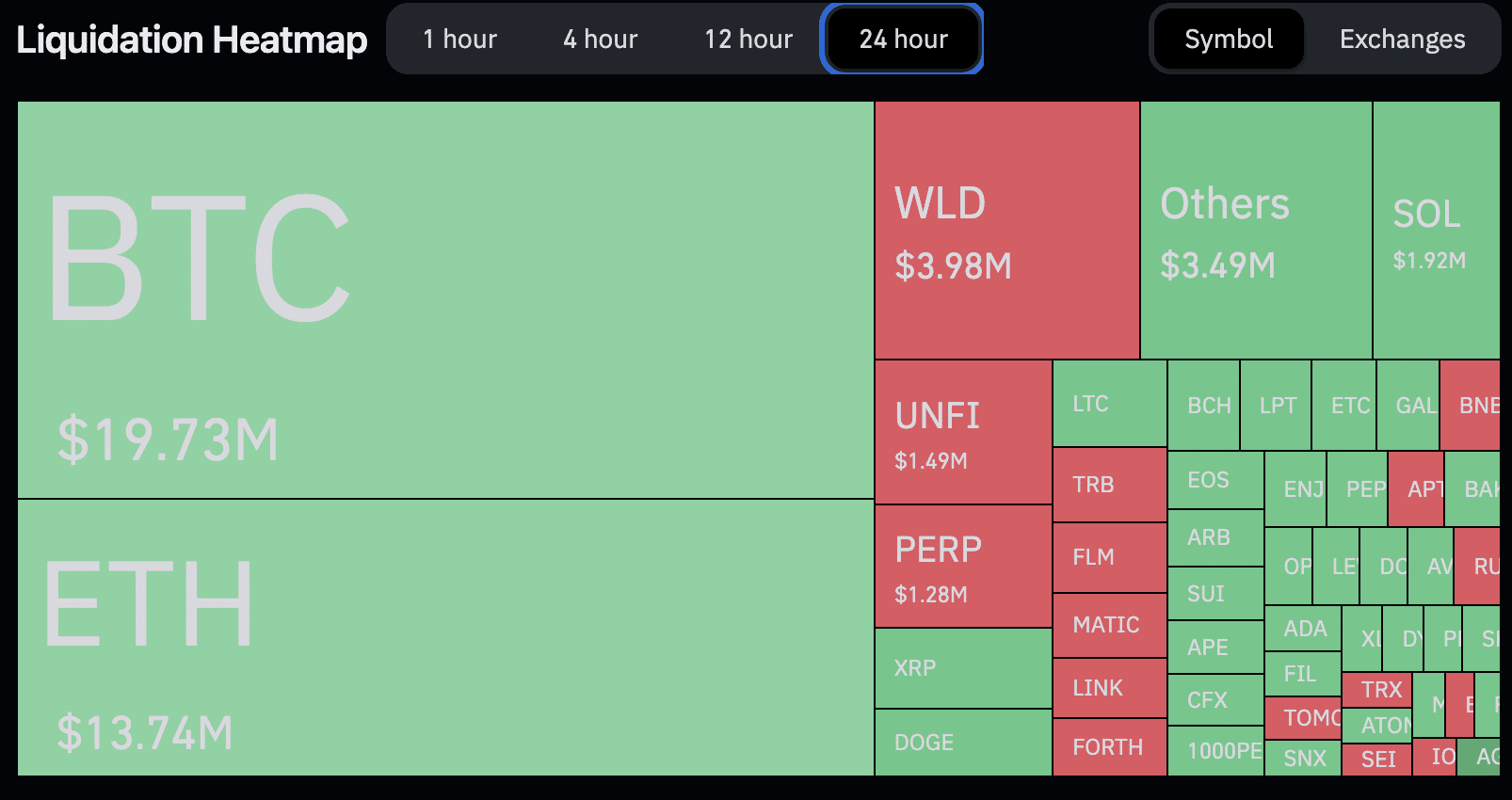Viewport: 1512px width, 800px height.
Task: Click the green XRP tile
Action: click(963, 668)
